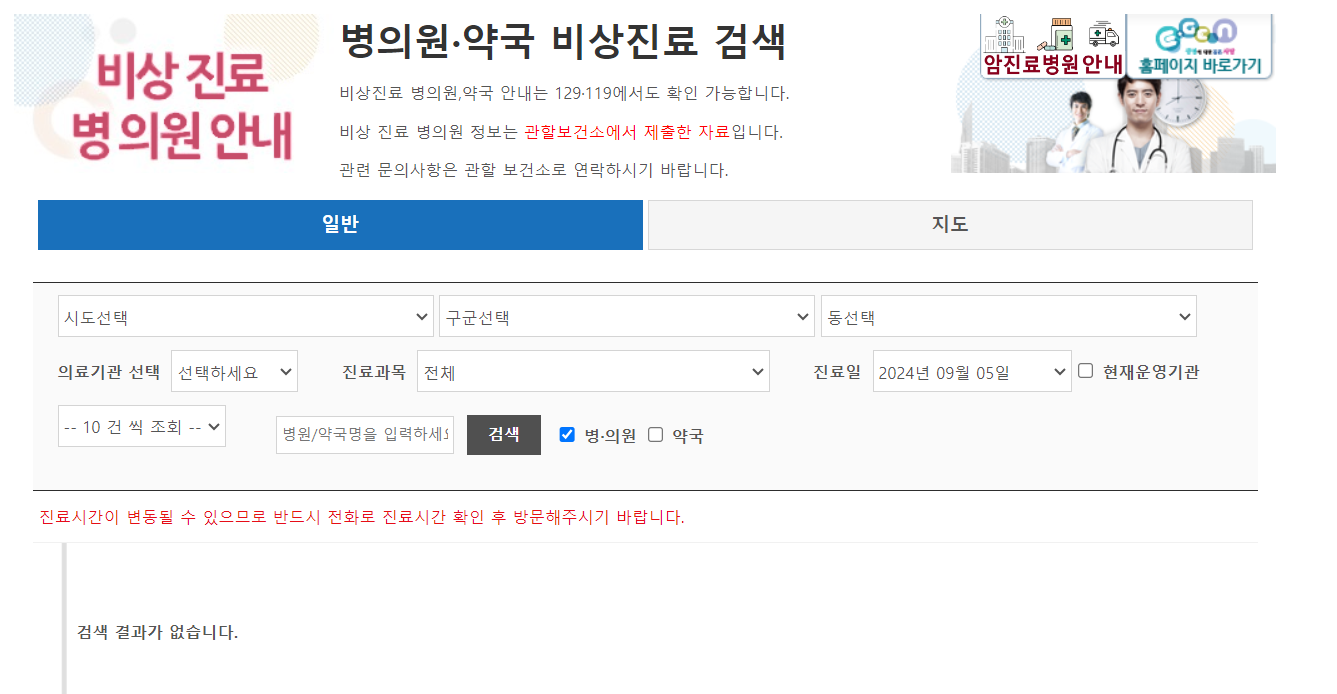Open the 암진료병원안내 banner
Screen dimensions: 1337x694
[x=1053, y=40]
